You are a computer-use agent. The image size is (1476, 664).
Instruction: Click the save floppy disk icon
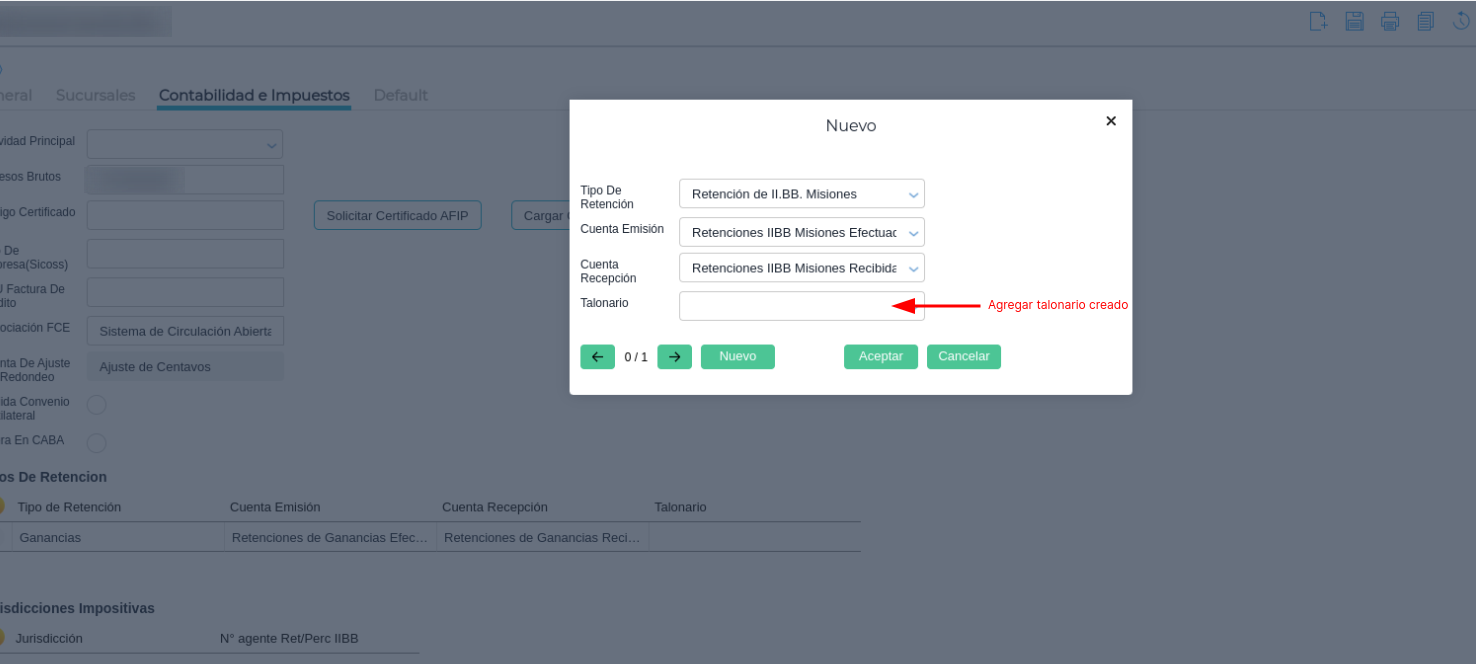1354,21
